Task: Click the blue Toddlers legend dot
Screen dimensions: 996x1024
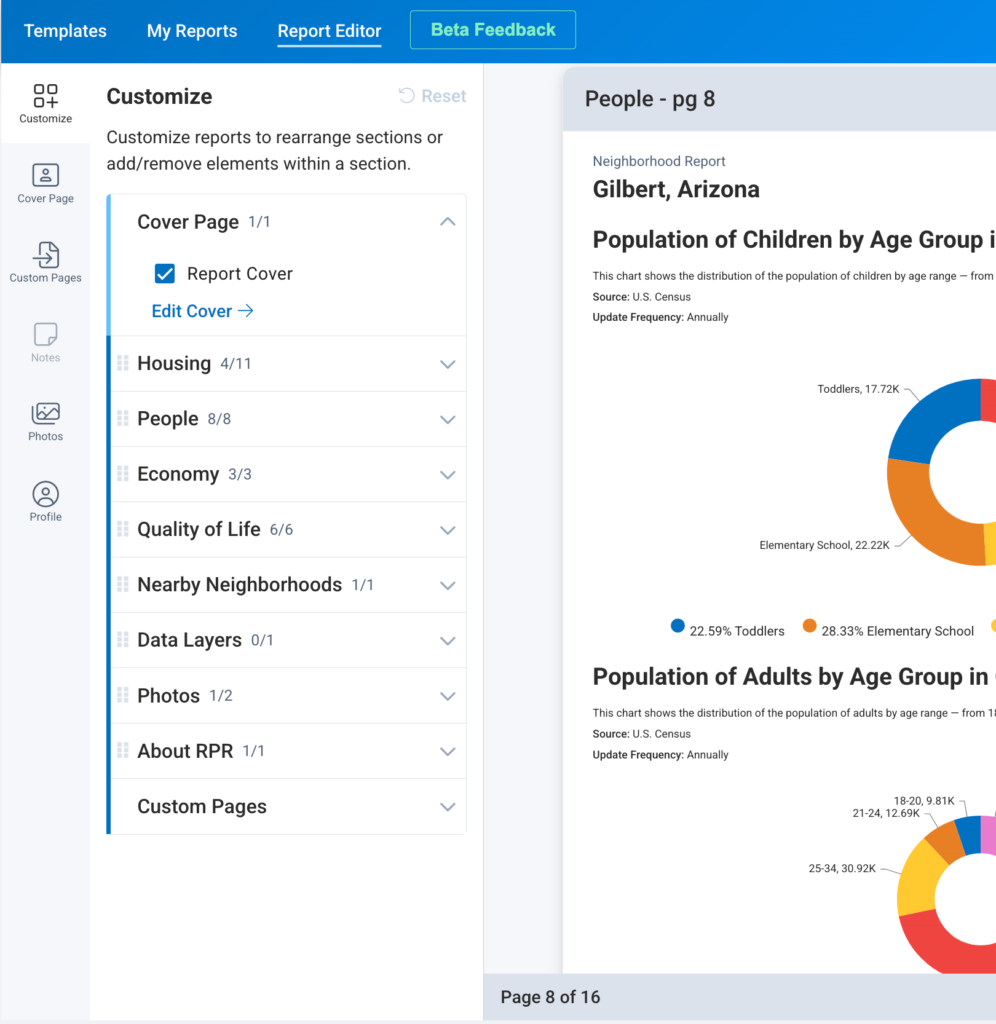Action: click(678, 626)
